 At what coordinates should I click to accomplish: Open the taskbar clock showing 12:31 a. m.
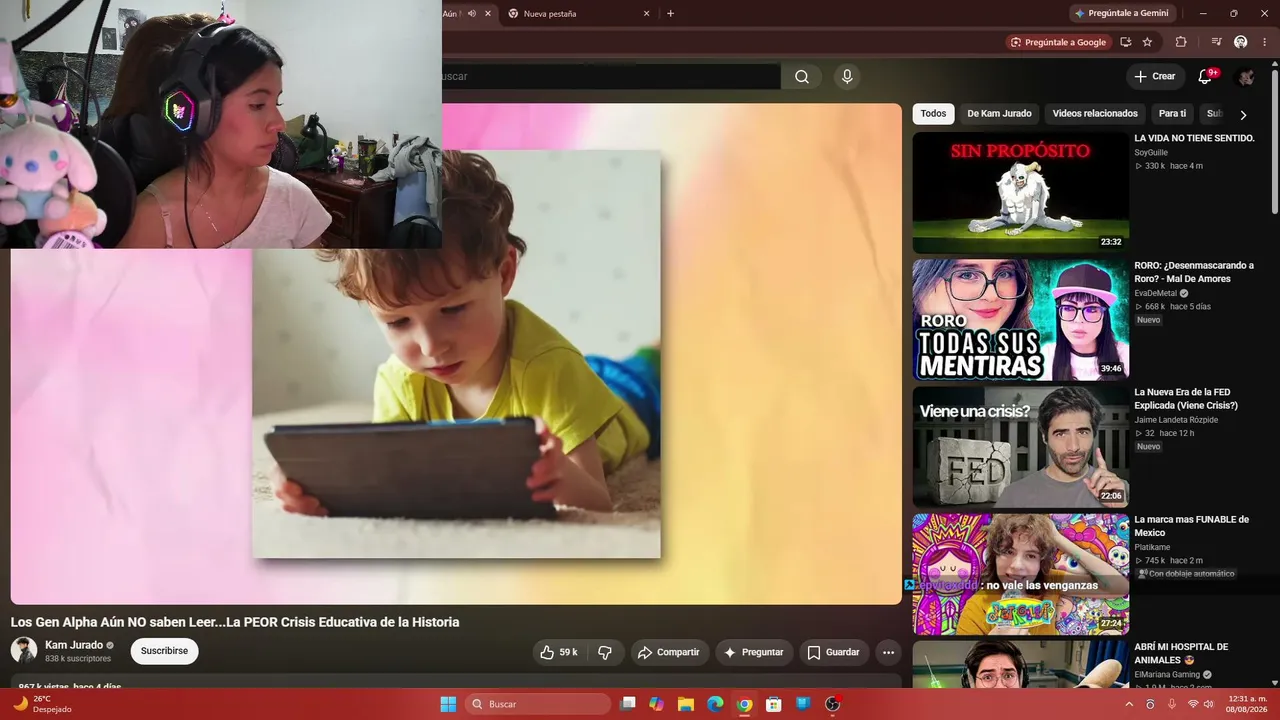point(1247,704)
